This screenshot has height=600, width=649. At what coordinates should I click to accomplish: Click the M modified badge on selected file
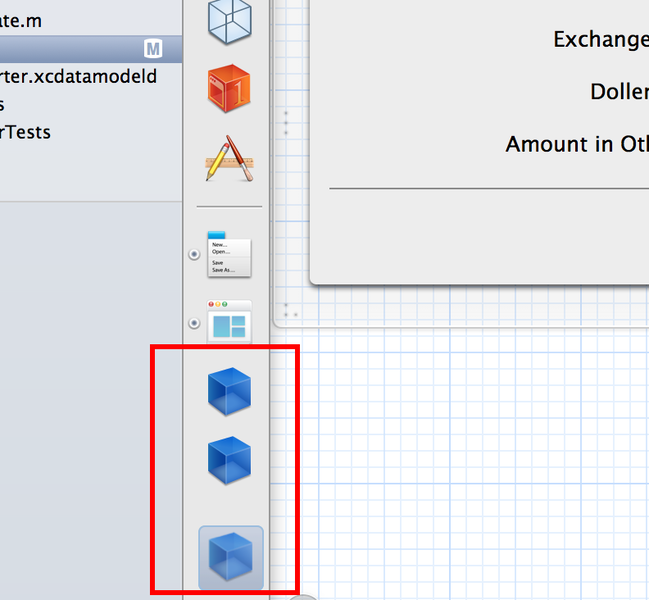153,48
